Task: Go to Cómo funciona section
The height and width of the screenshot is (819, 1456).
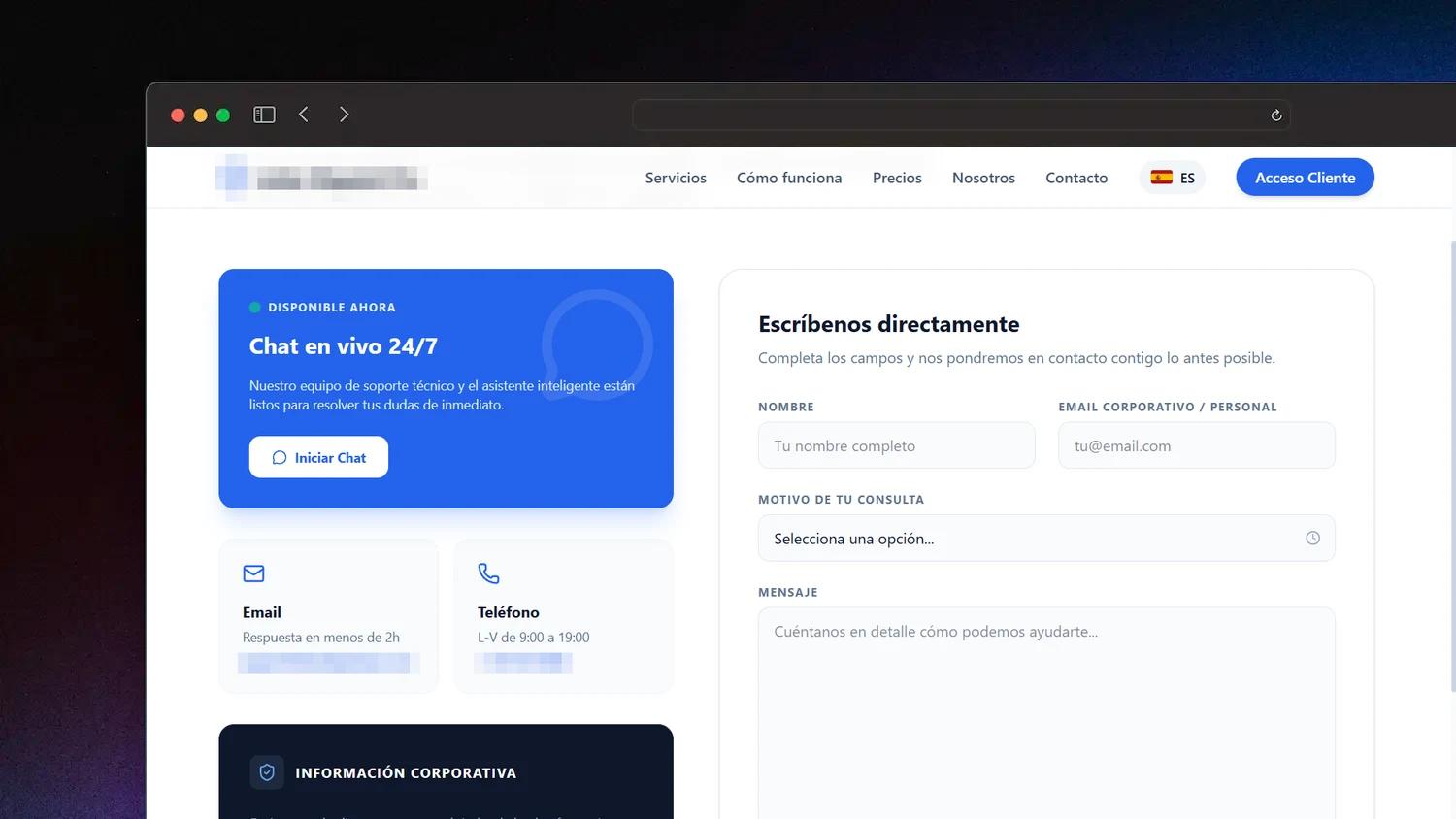Action: click(x=789, y=178)
